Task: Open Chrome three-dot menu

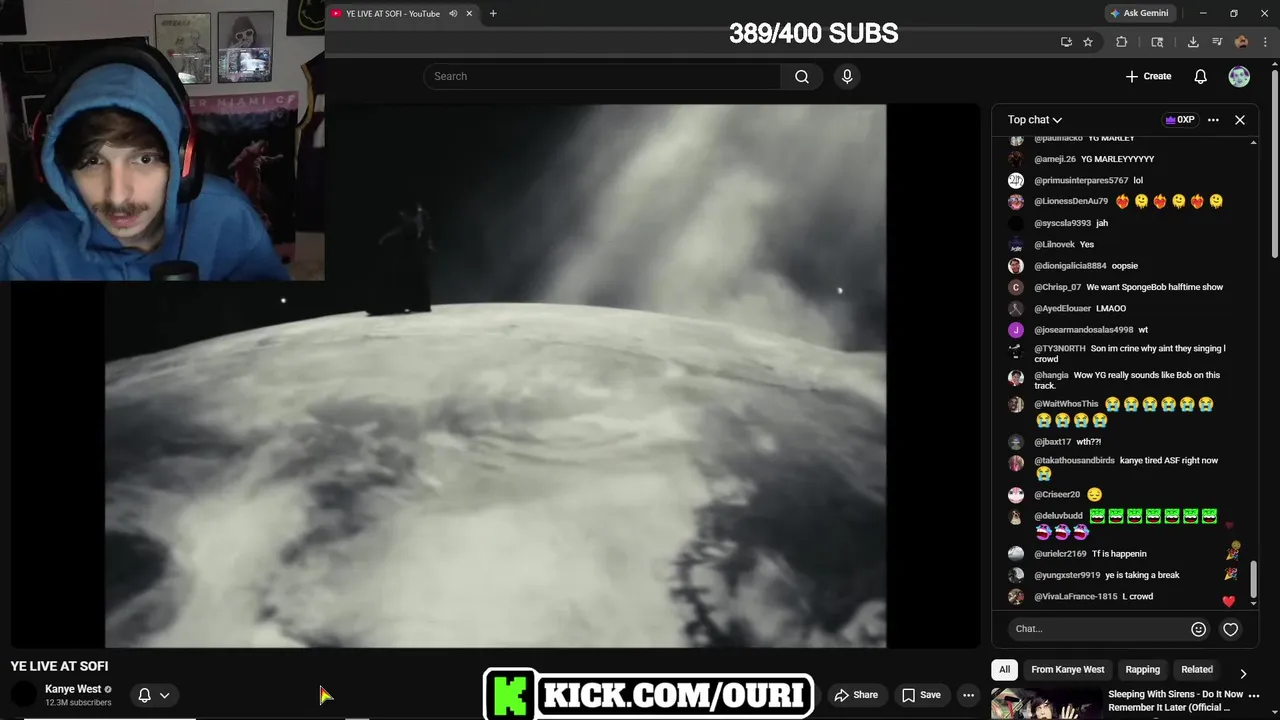Action: 1265,42
